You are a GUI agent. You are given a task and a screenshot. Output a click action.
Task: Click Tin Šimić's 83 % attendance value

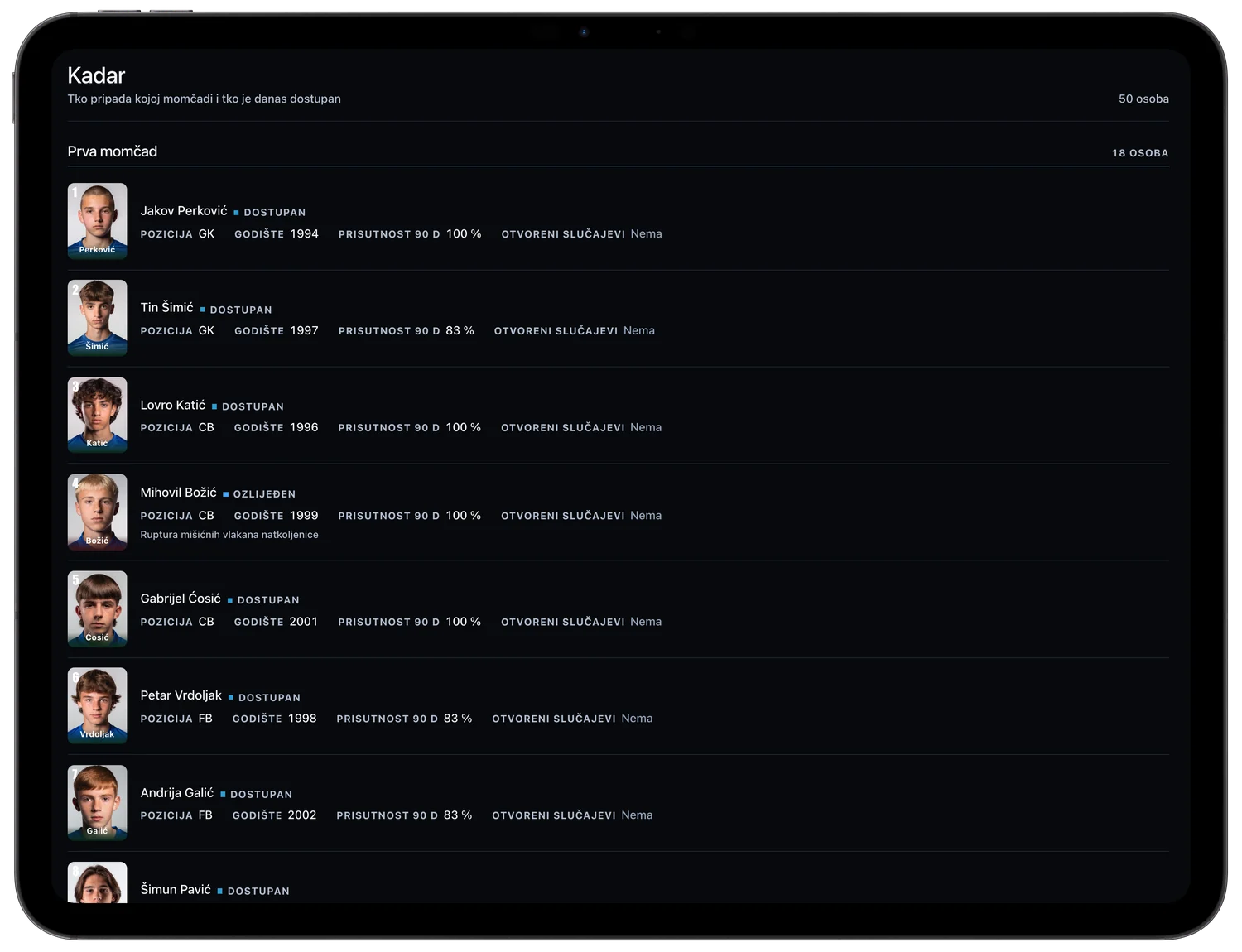pos(460,331)
